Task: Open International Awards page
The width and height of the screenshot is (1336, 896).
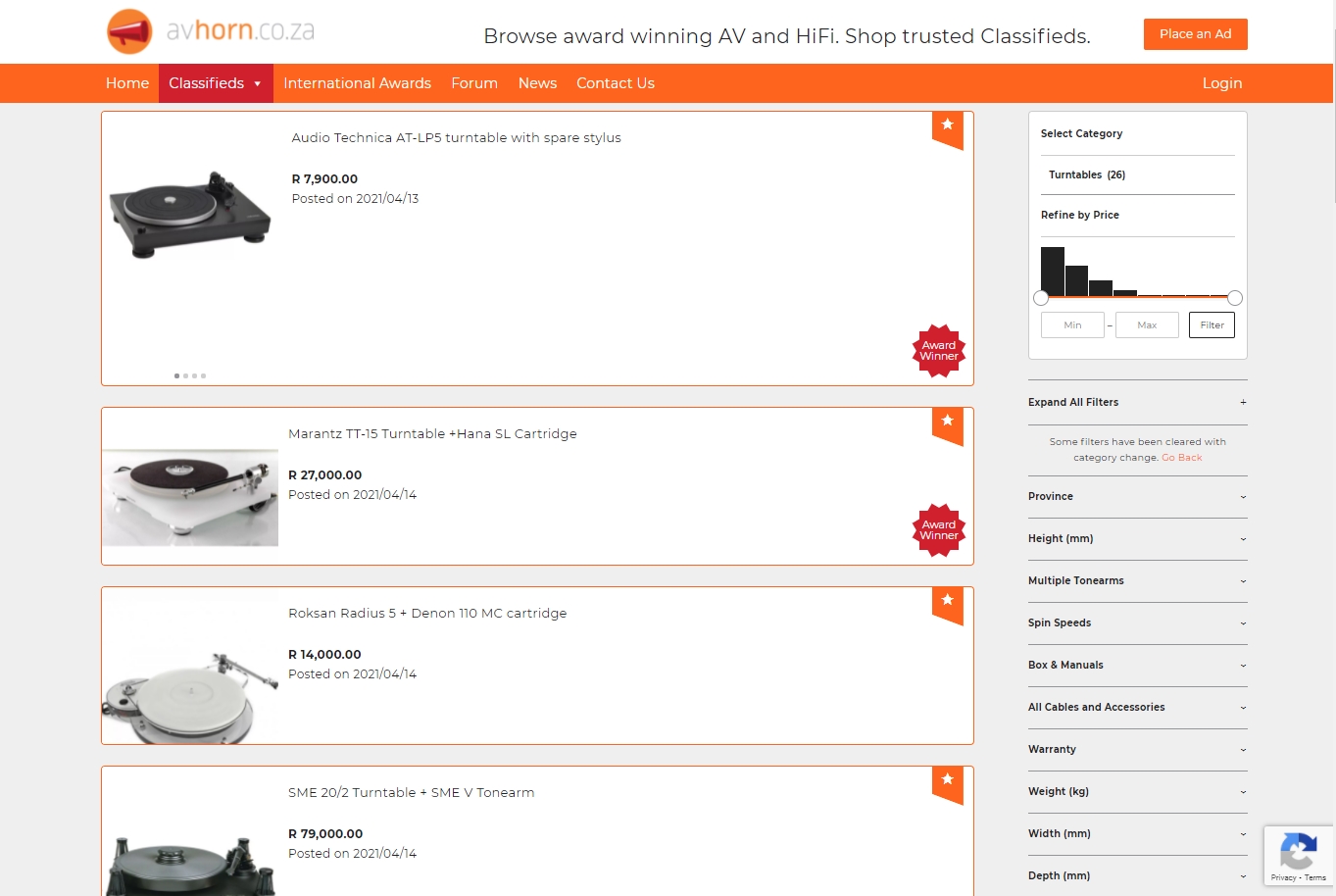Action: click(x=357, y=83)
